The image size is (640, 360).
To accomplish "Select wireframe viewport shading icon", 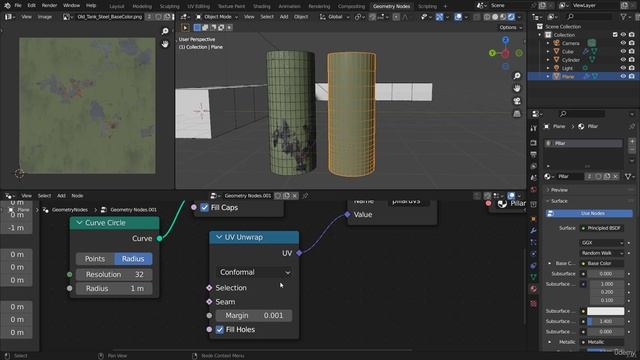I will 487,17.
